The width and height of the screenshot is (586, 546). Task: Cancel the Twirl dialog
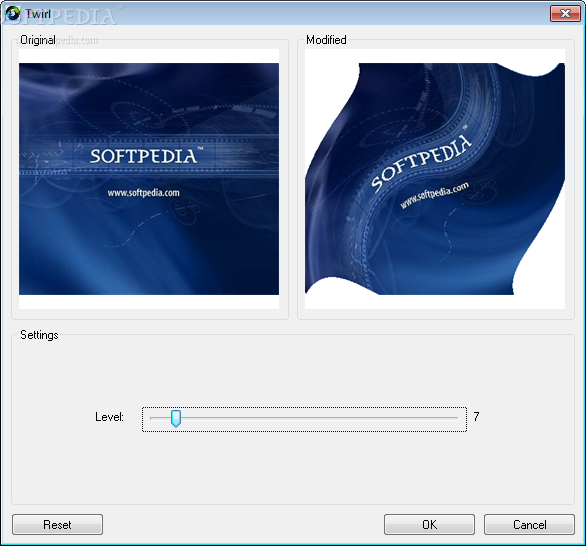point(529,524)
